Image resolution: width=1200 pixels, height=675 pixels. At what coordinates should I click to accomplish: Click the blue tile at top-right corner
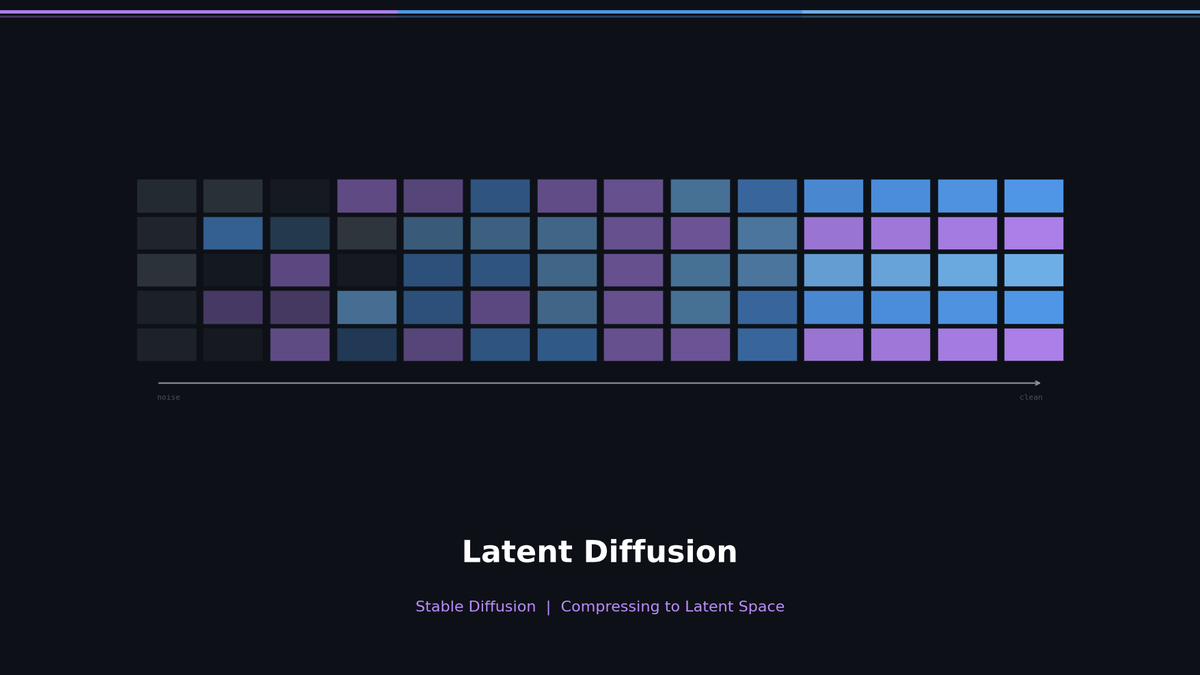coord(1032,195)
